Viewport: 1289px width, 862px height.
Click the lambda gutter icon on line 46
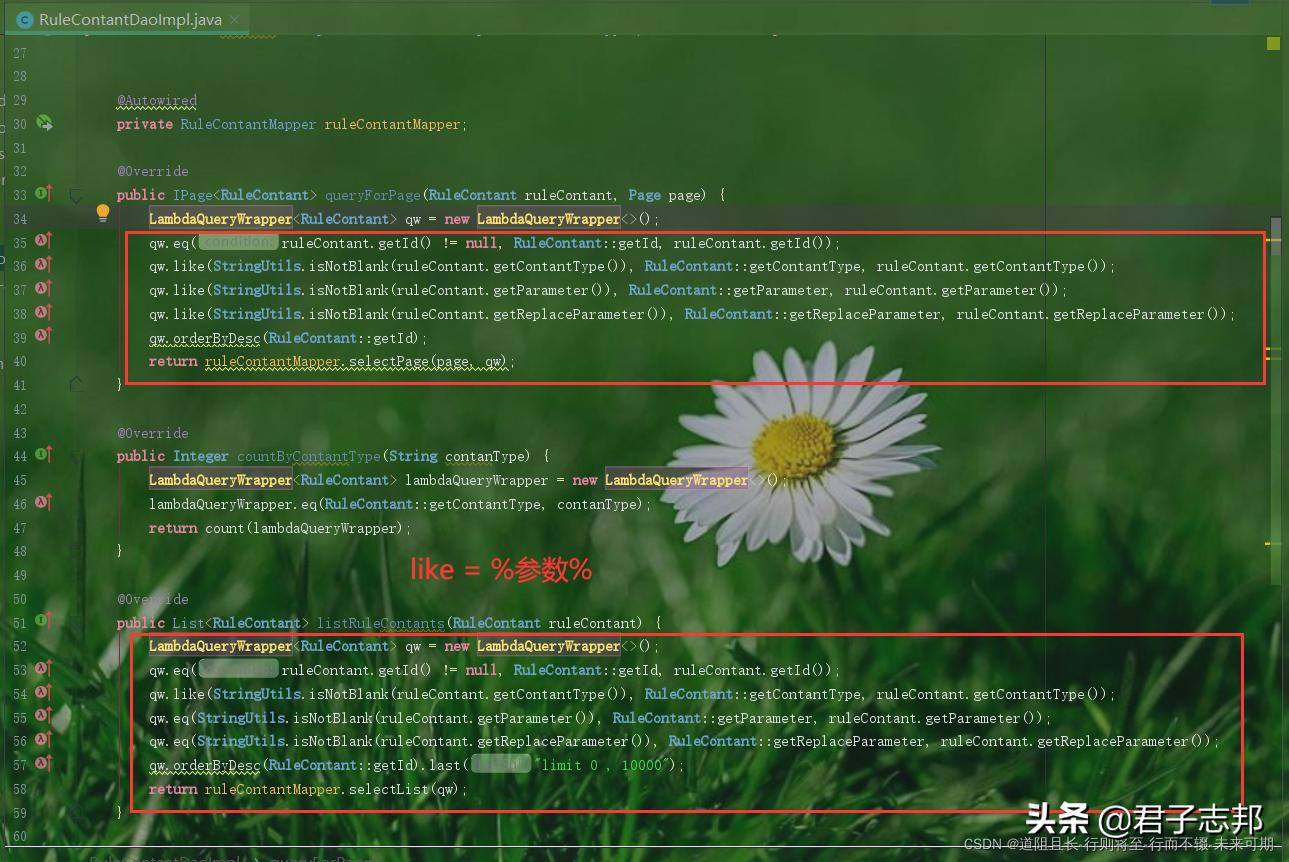pyautogui.click(x=40, y=503)
